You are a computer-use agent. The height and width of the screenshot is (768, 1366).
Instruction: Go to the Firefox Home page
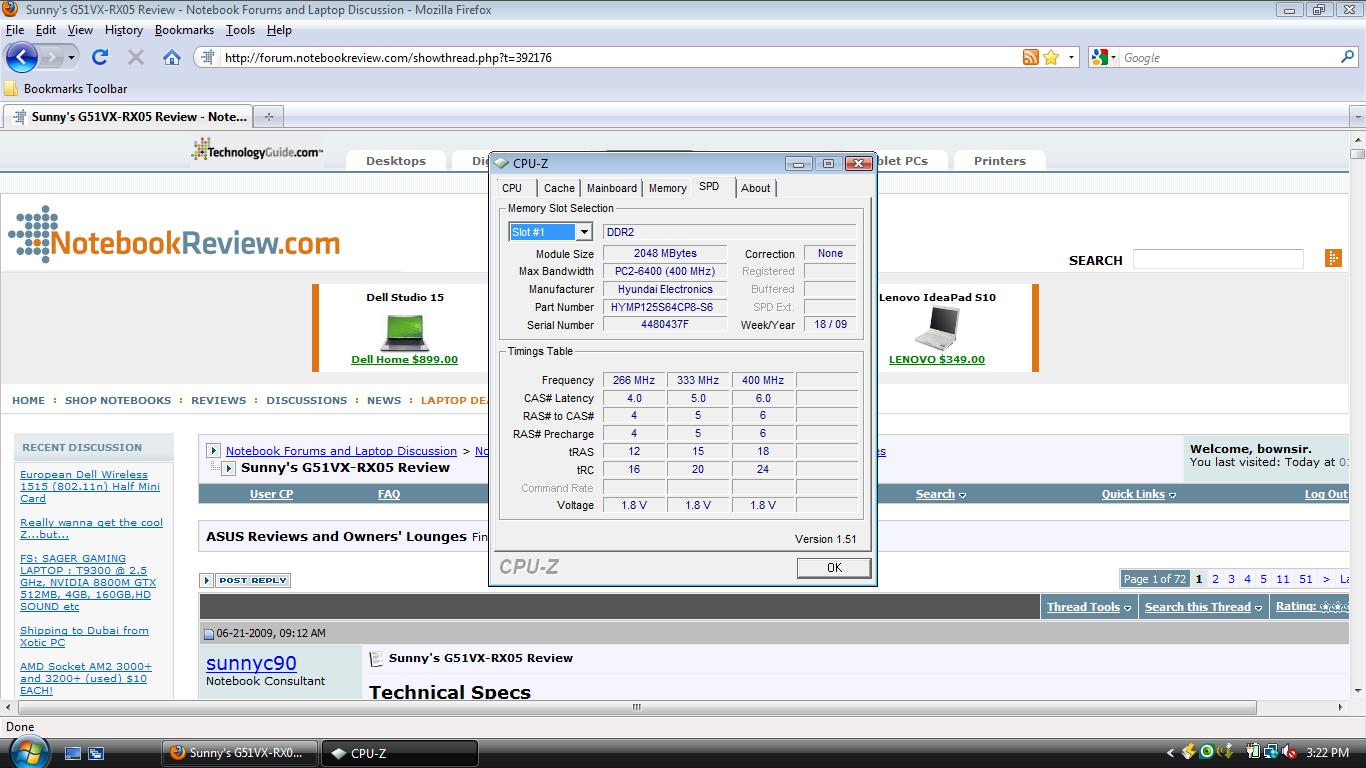click(172, 57)
